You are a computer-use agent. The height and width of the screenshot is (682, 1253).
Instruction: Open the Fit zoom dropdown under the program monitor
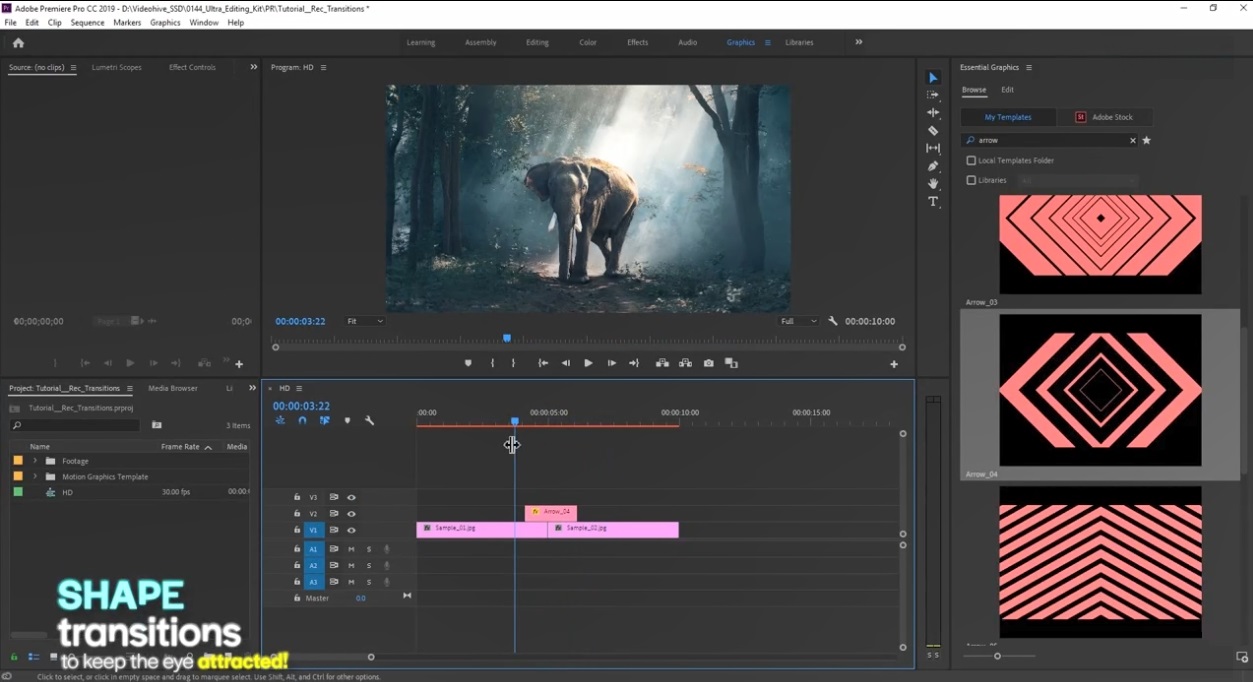click(365, 321)
